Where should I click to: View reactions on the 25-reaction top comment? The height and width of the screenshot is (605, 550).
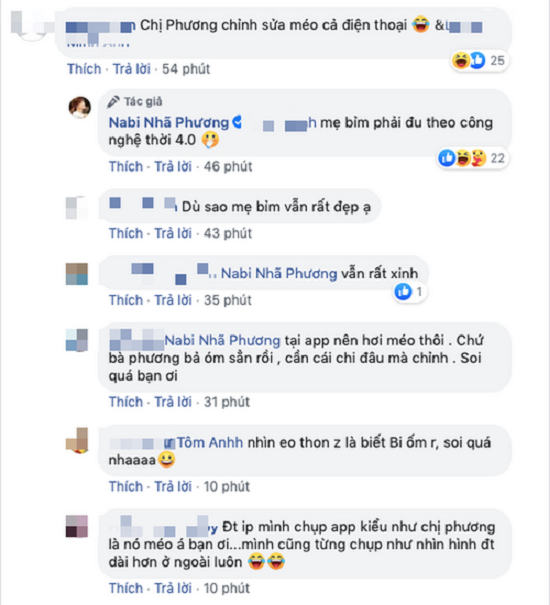pos(479,61)
